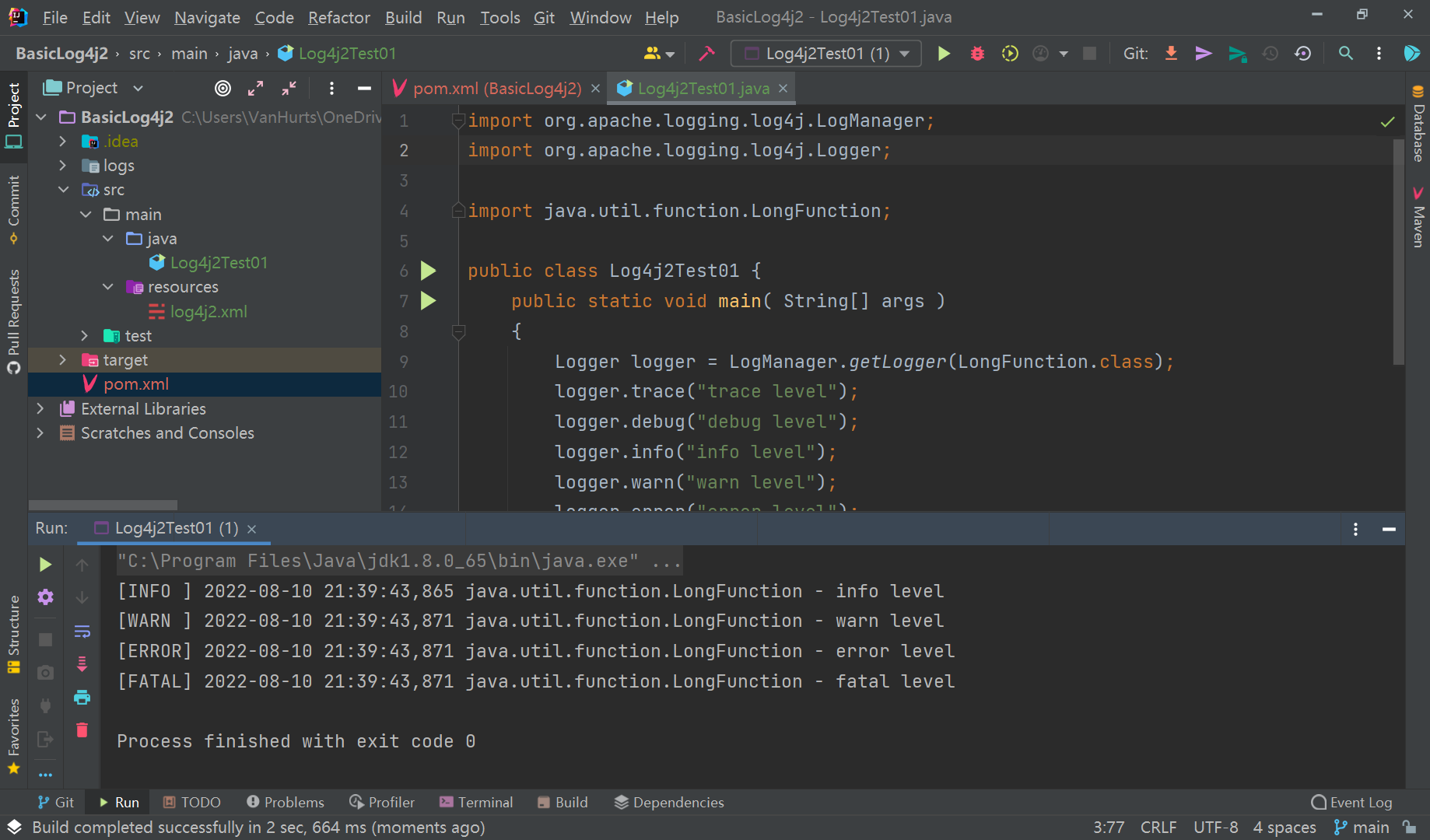Open the run configuration dropdown Log4j2Test01 (1)

826,54
